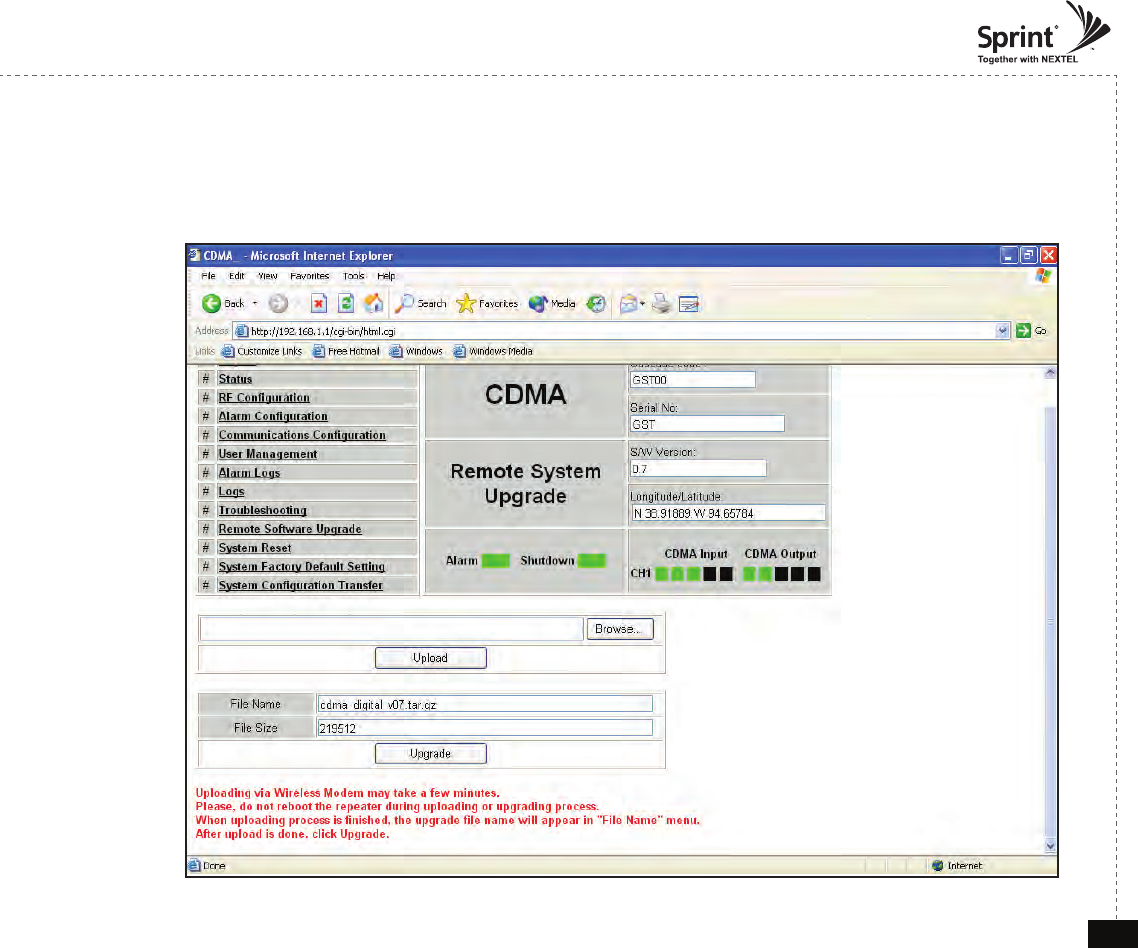Click the page icon beside the address URL
Viewport: 1138px width, 948px height.
tap(242, 331)
